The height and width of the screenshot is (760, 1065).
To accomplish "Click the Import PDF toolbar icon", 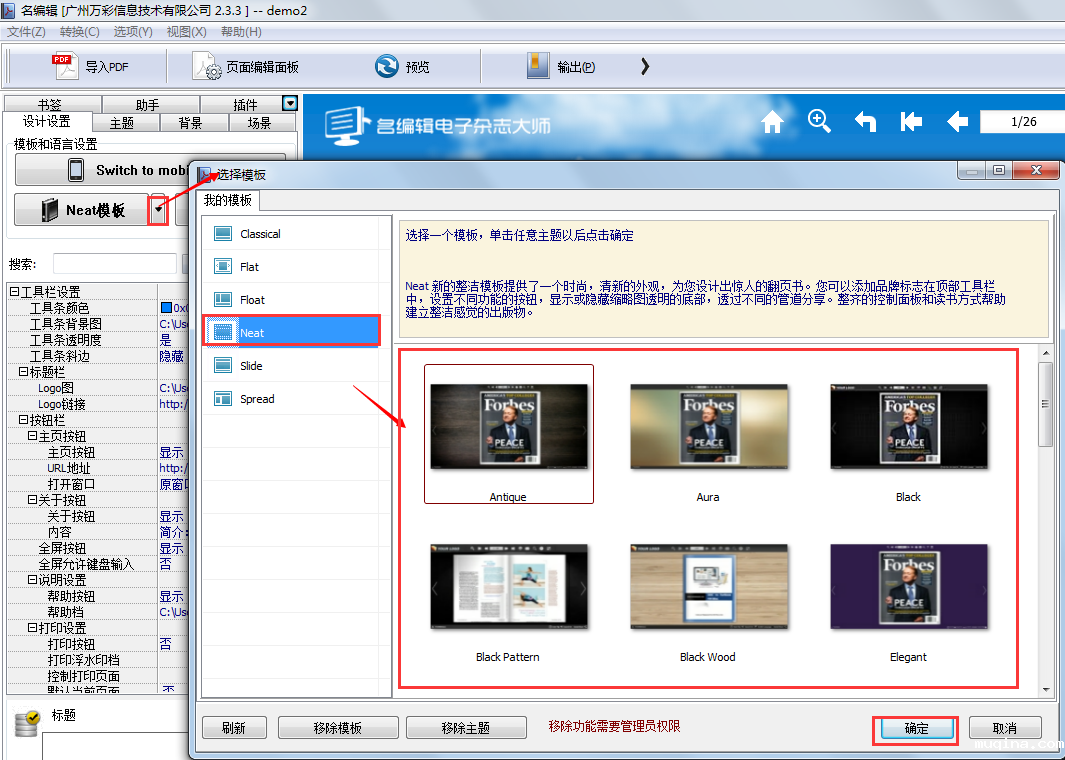I will coord(64,67).
